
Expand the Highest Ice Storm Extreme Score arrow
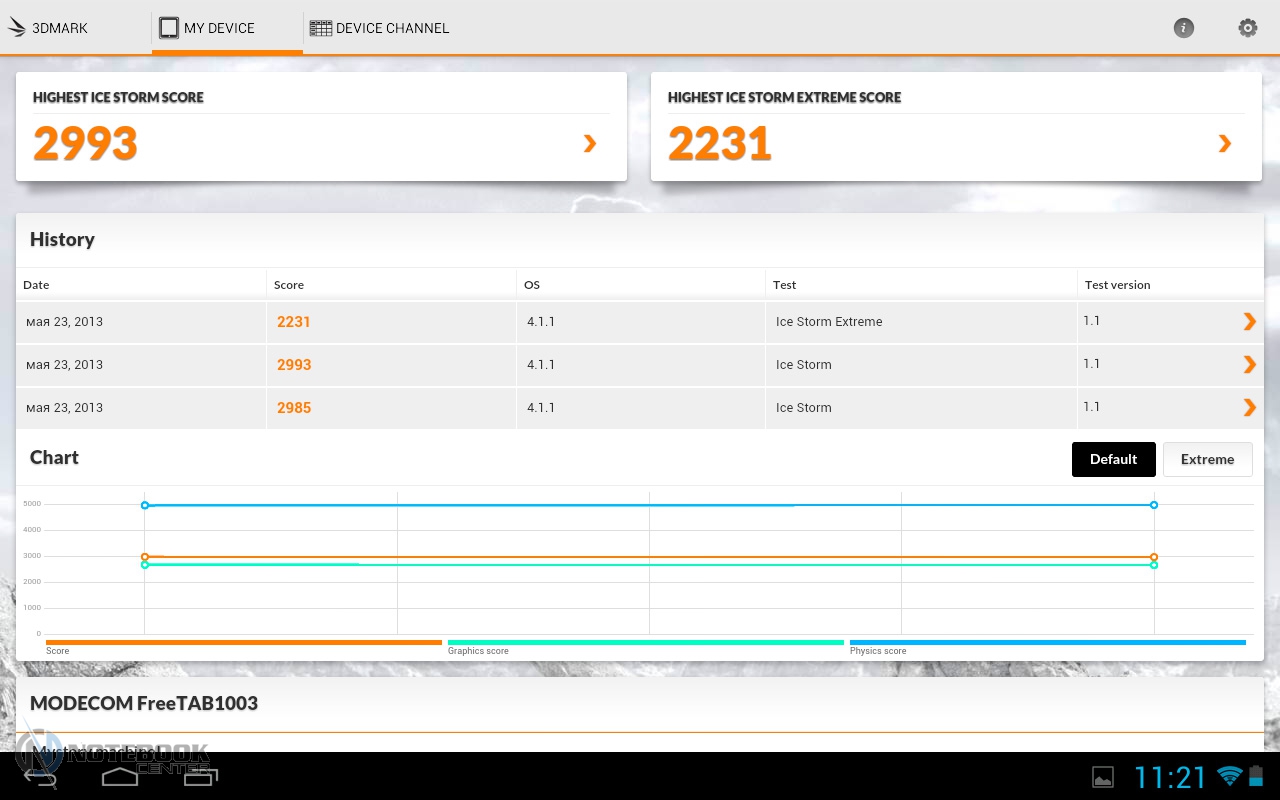(x=1225, y=144)
